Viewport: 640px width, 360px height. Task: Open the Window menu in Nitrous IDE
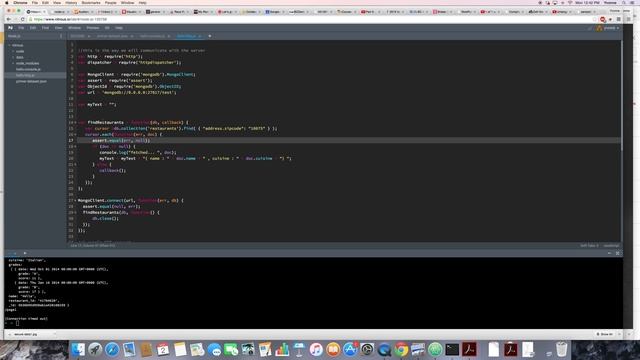click(x=74, y=28)
